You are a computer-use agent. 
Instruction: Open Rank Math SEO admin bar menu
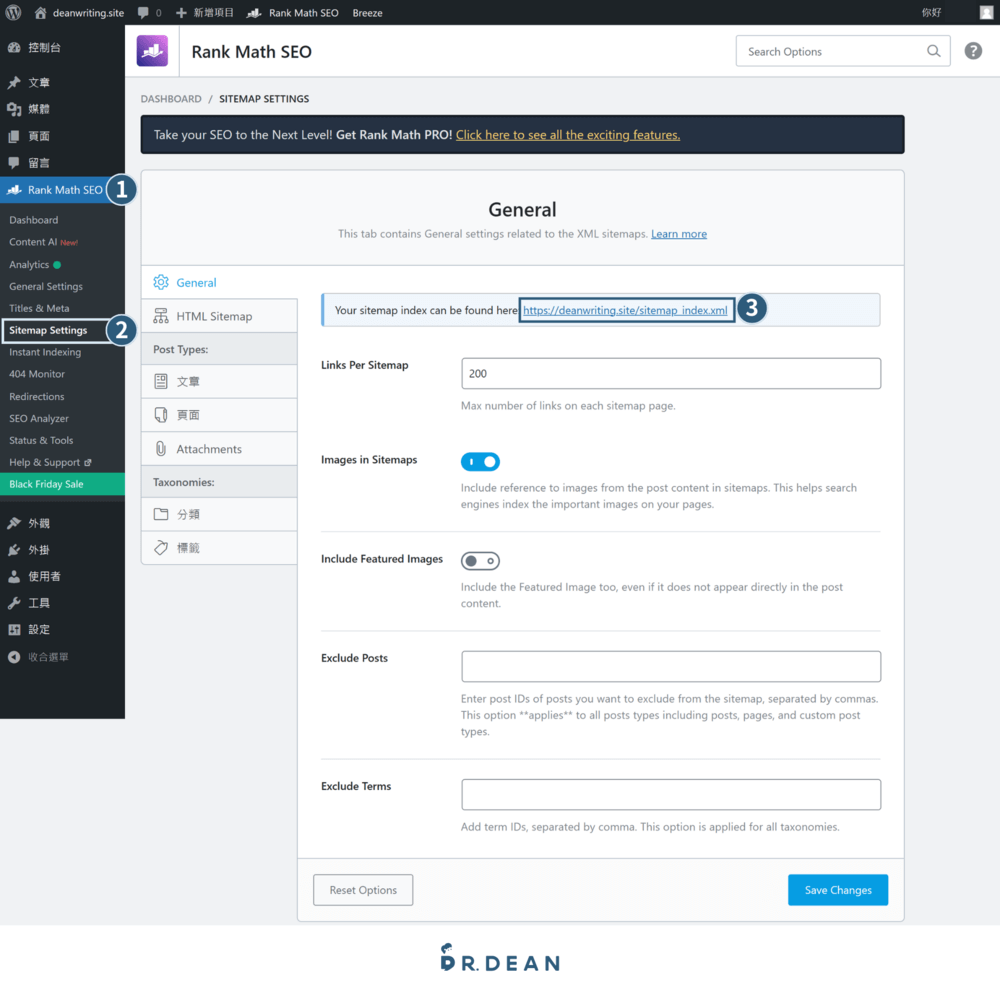pyautogui.click(x=293, y=13)
